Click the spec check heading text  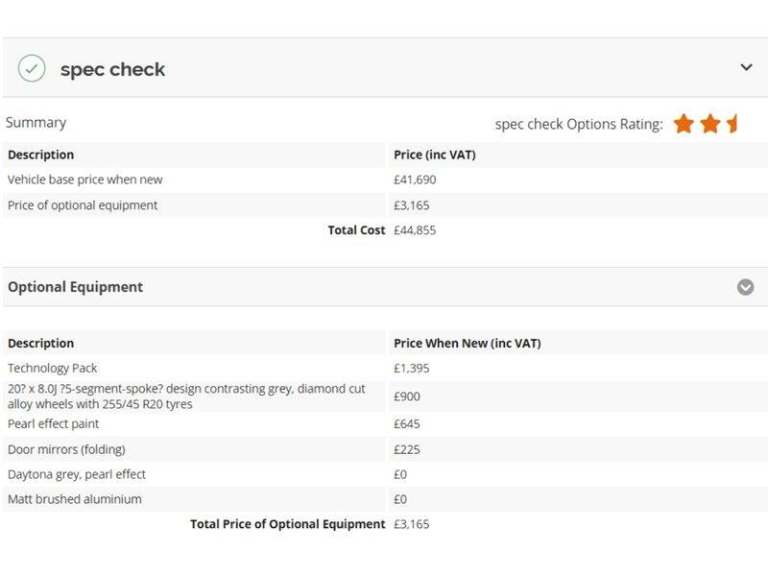click(113, 69)
